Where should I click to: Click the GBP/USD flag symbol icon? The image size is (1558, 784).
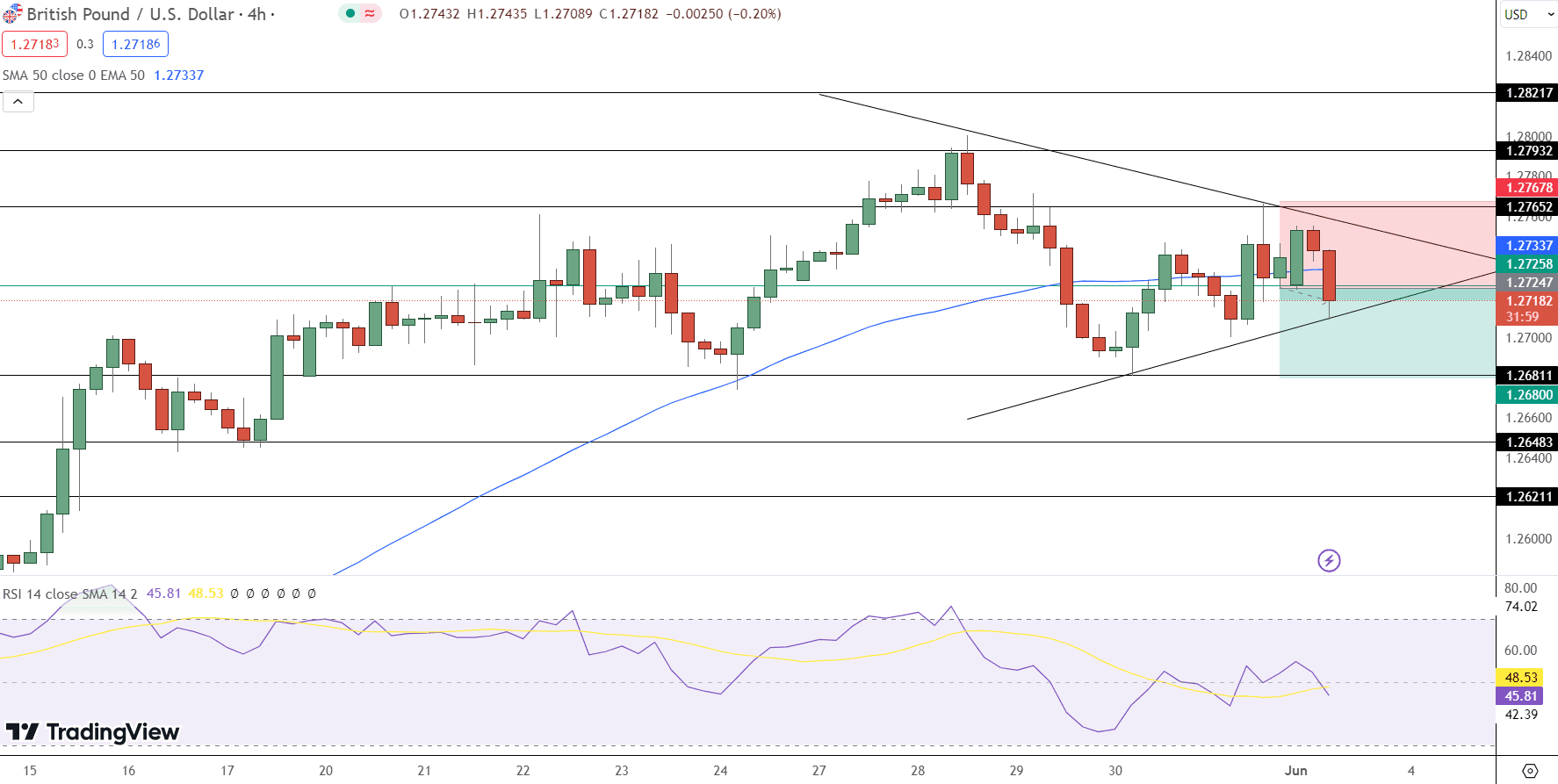tap(12, 14)
